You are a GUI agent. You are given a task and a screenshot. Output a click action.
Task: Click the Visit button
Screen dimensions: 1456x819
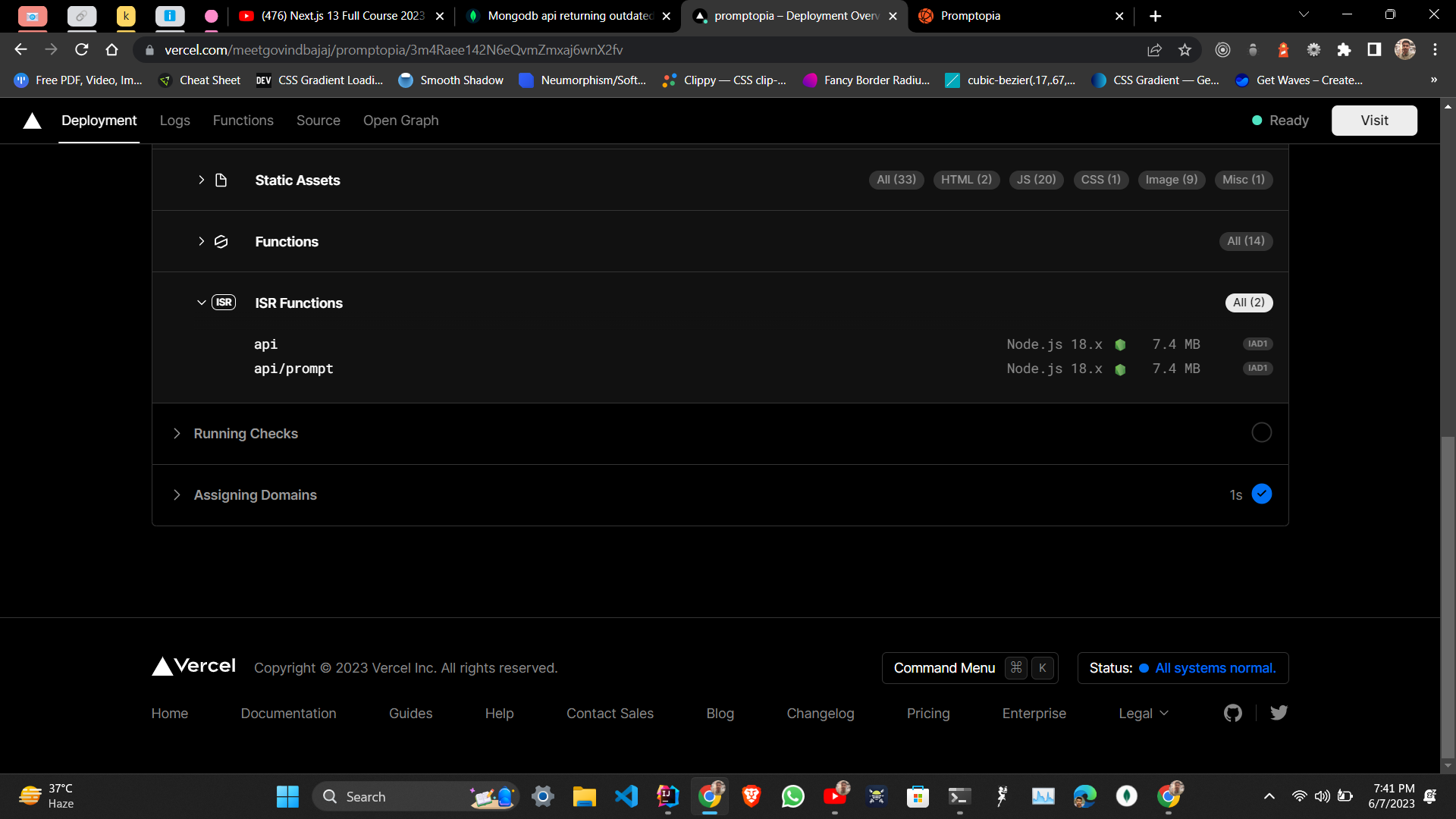[x=1373, y=121]
